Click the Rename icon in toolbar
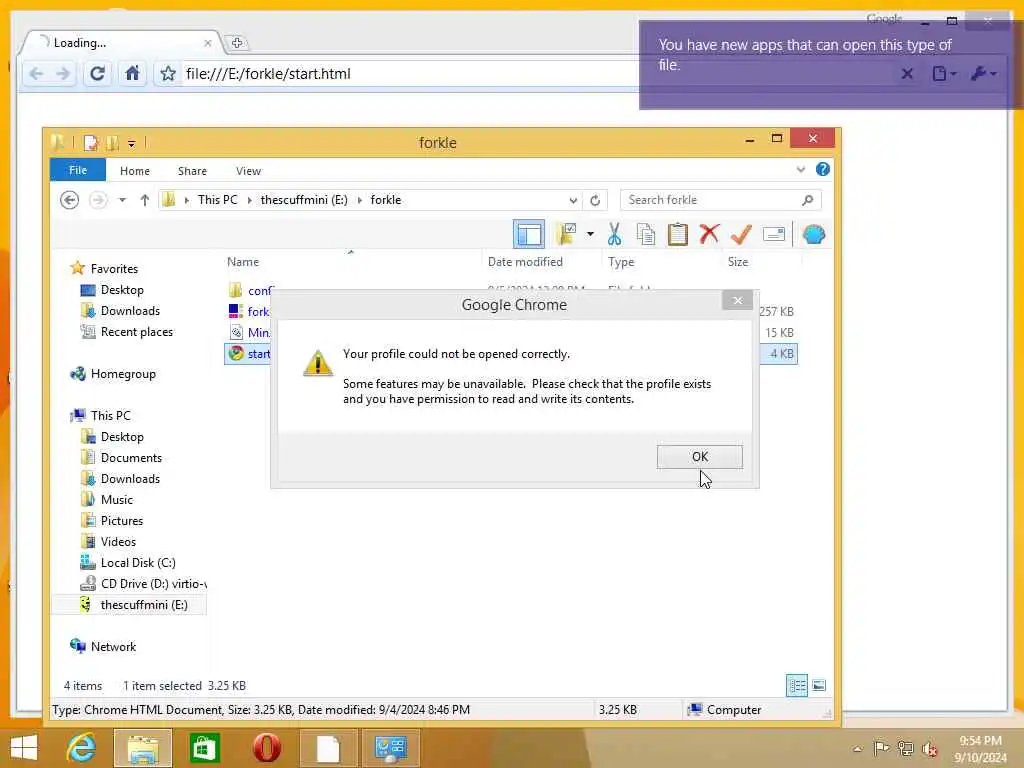This screenshot has height=768, width=1024. coord(773,234)
